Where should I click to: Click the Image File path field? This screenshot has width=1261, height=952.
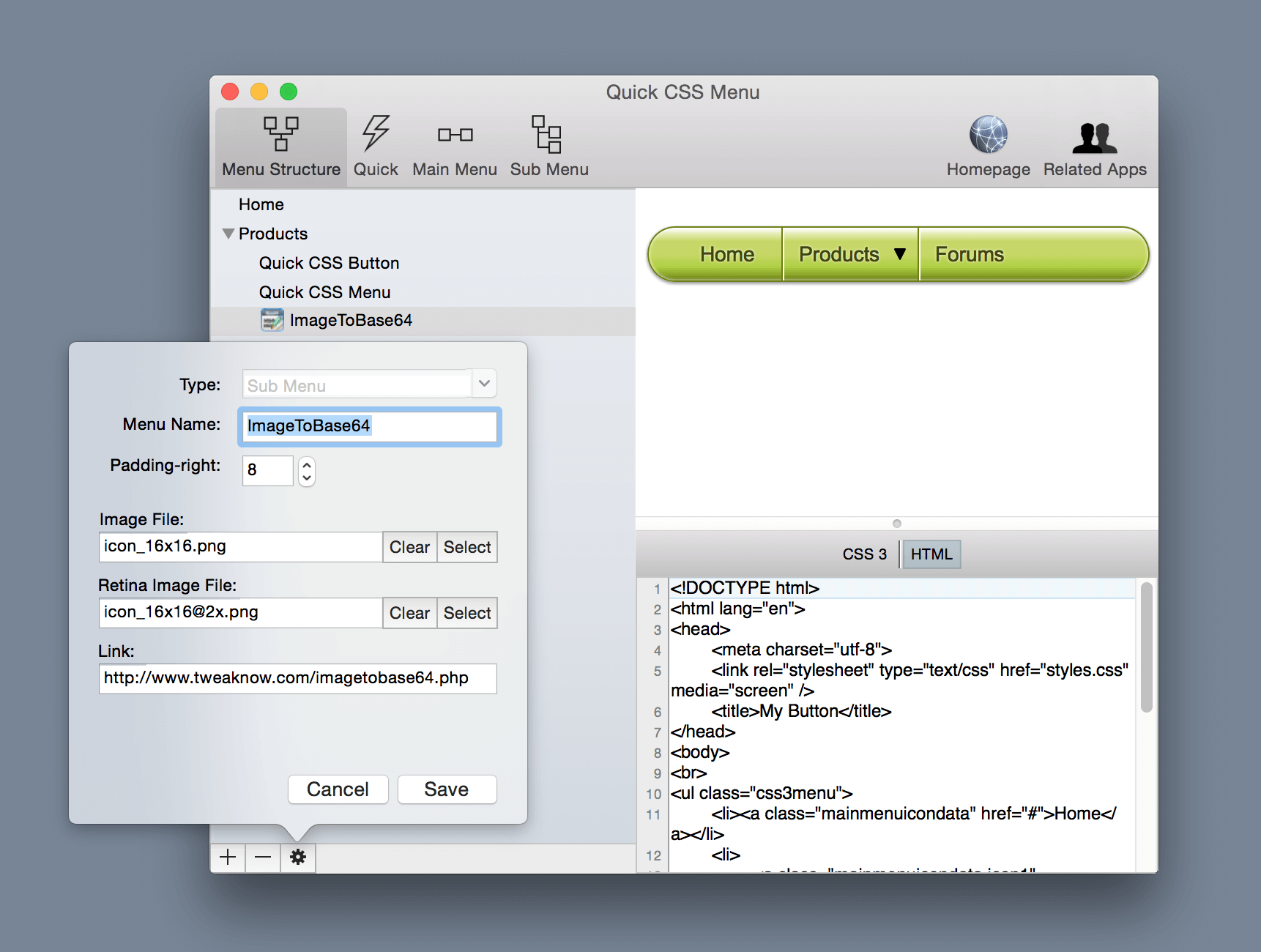pyautogui.click(x=241, y=547)
